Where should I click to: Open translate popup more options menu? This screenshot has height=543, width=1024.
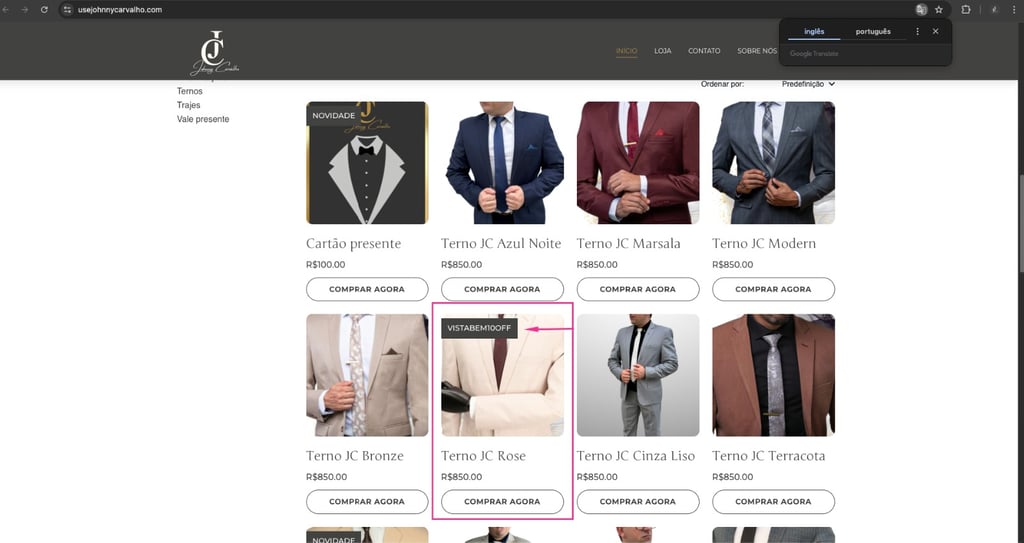point(918,31)
